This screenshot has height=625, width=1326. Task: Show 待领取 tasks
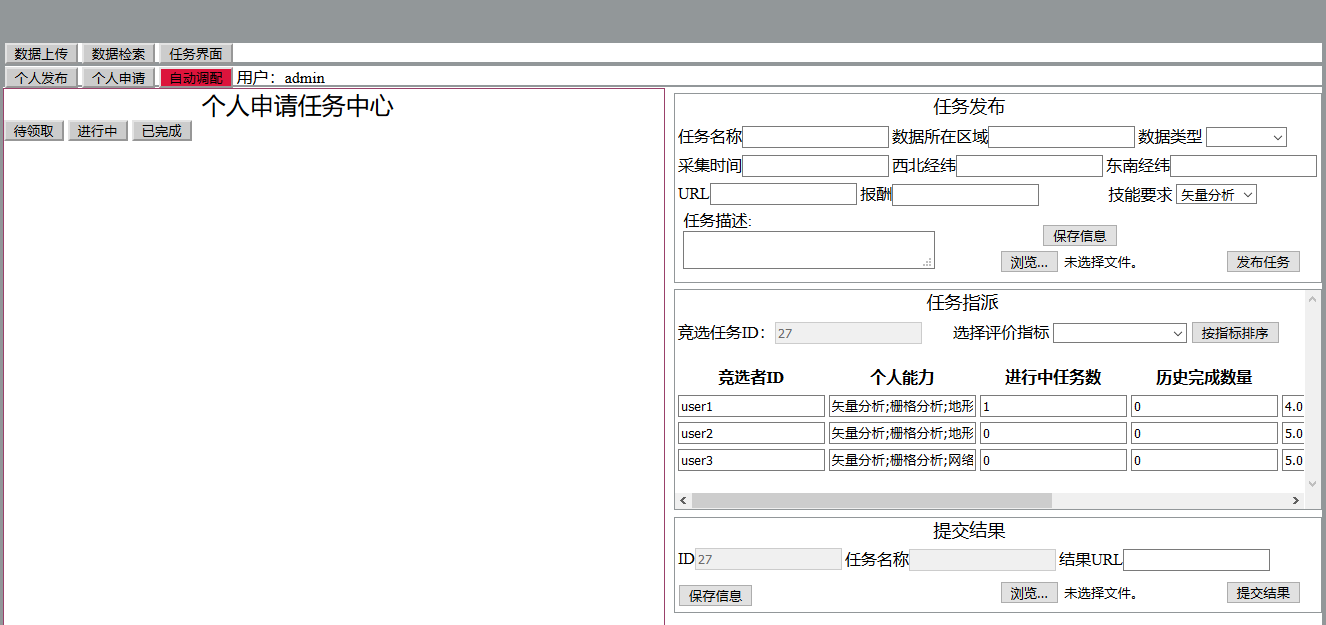pos(34,131)
